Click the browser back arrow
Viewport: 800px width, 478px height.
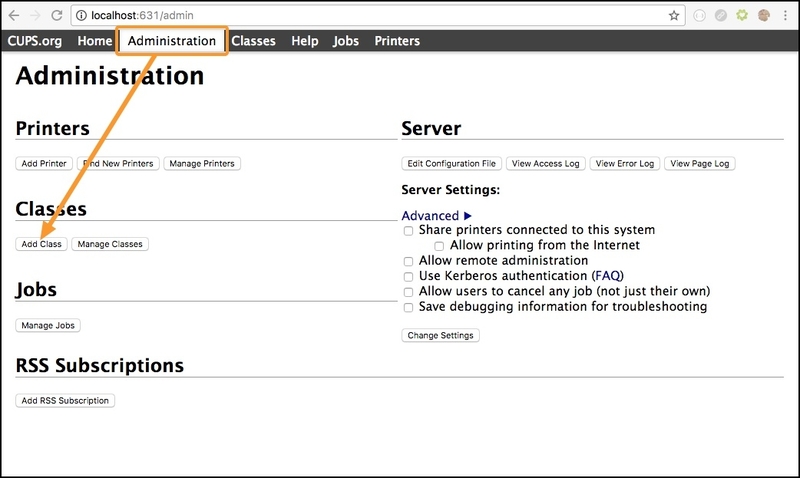[x=12, y=16]
